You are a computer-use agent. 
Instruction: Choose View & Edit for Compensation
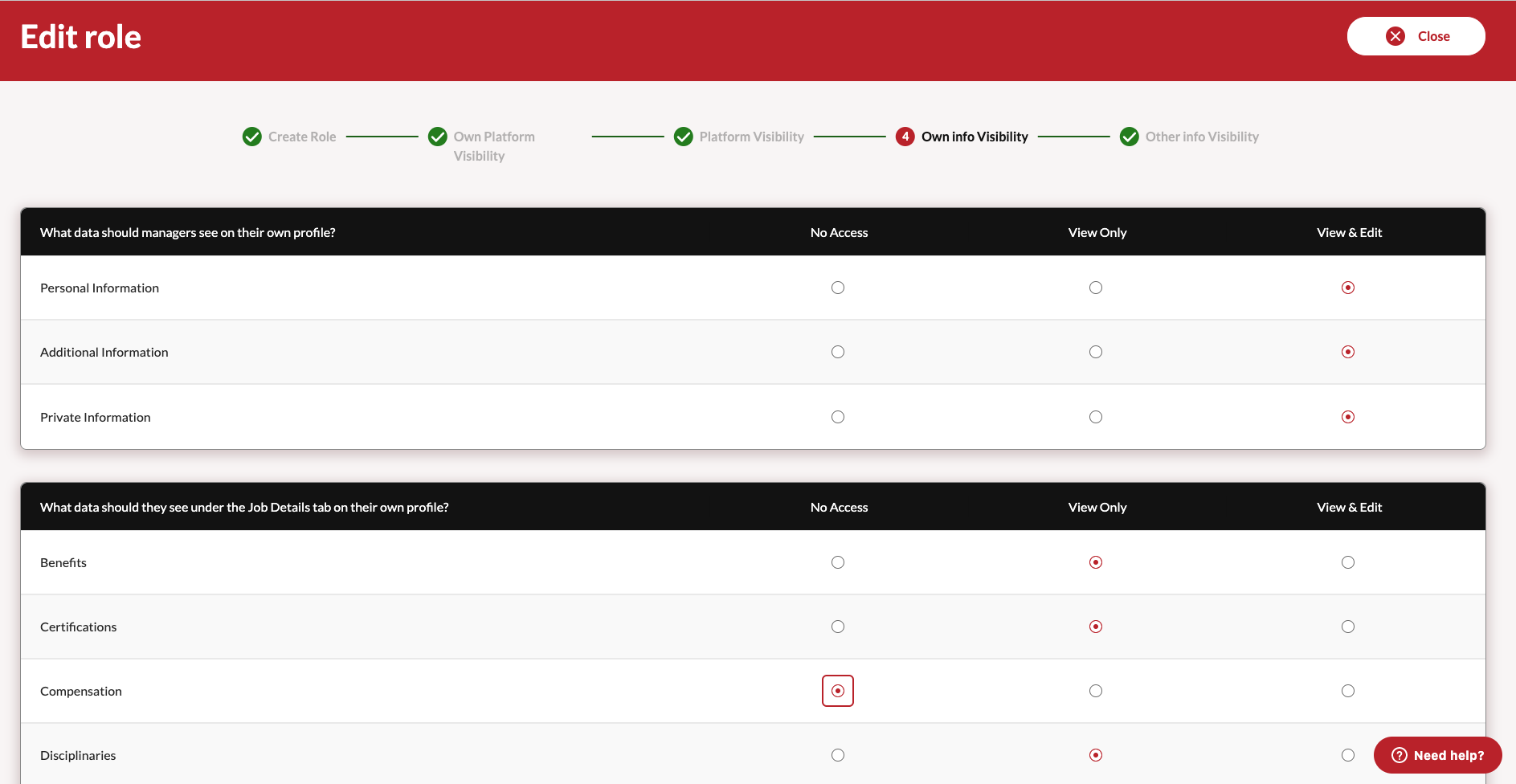[1348, 691]
